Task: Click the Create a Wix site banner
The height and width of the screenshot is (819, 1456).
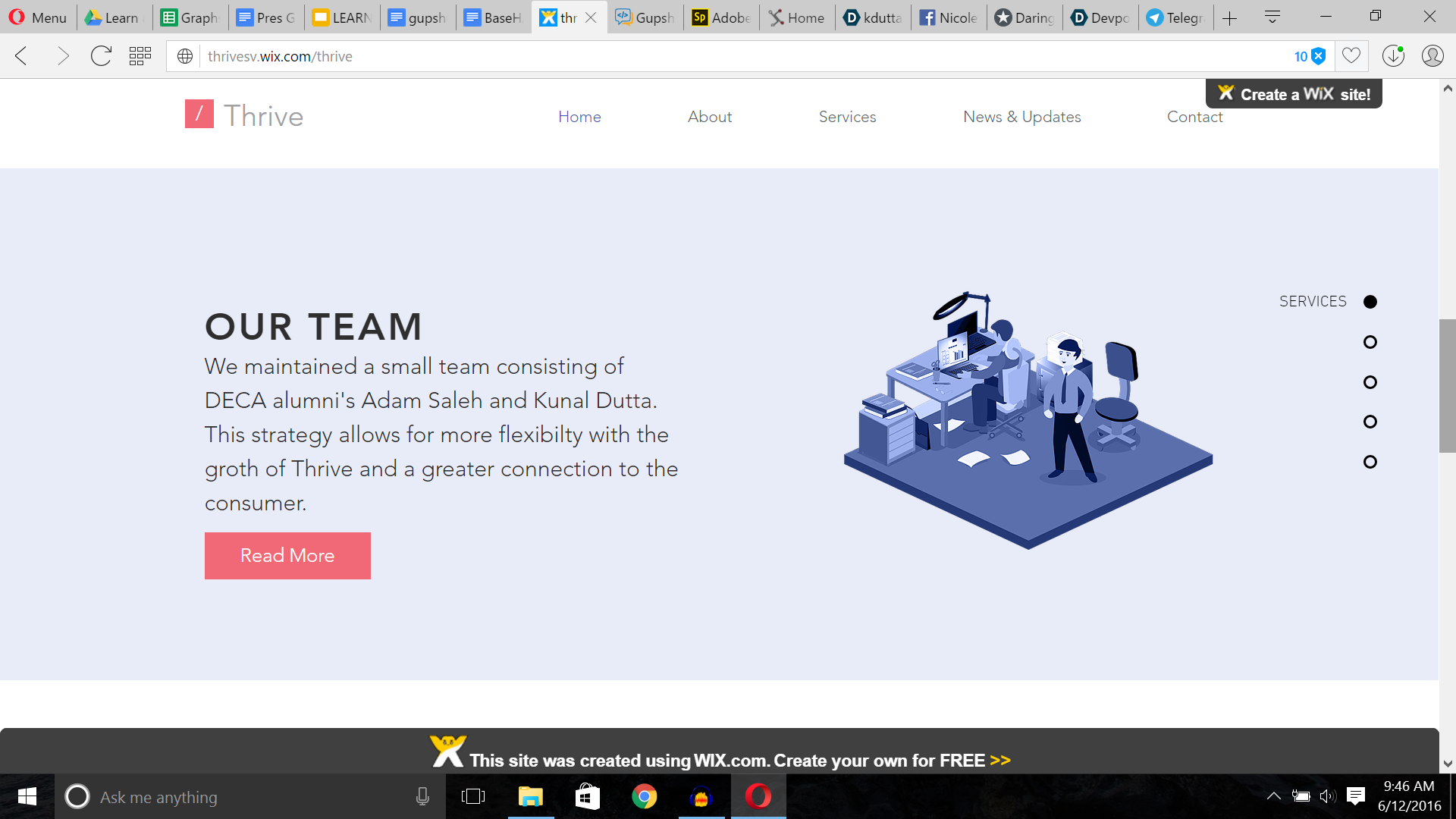Action: pos(1294,94)
